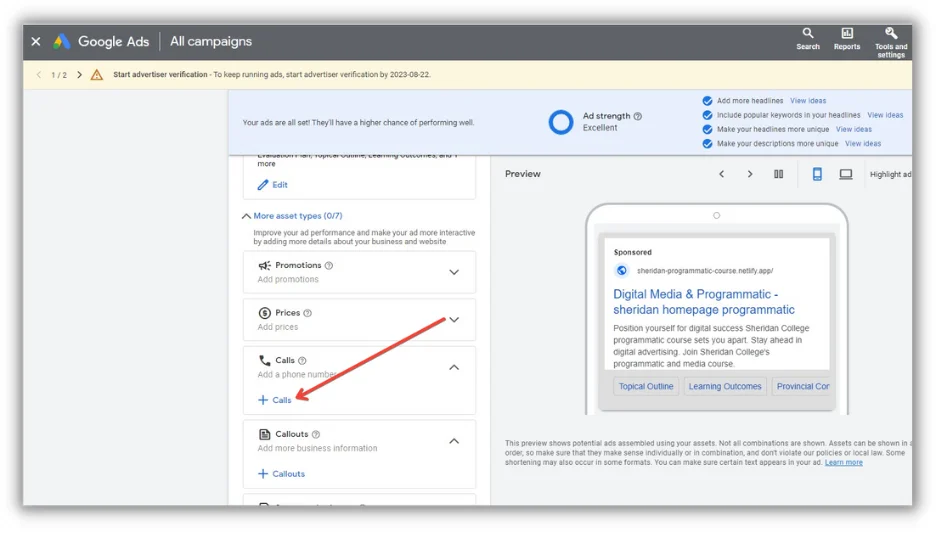Click the Digital Media & Programmatic ad headline

click(704, 302)
